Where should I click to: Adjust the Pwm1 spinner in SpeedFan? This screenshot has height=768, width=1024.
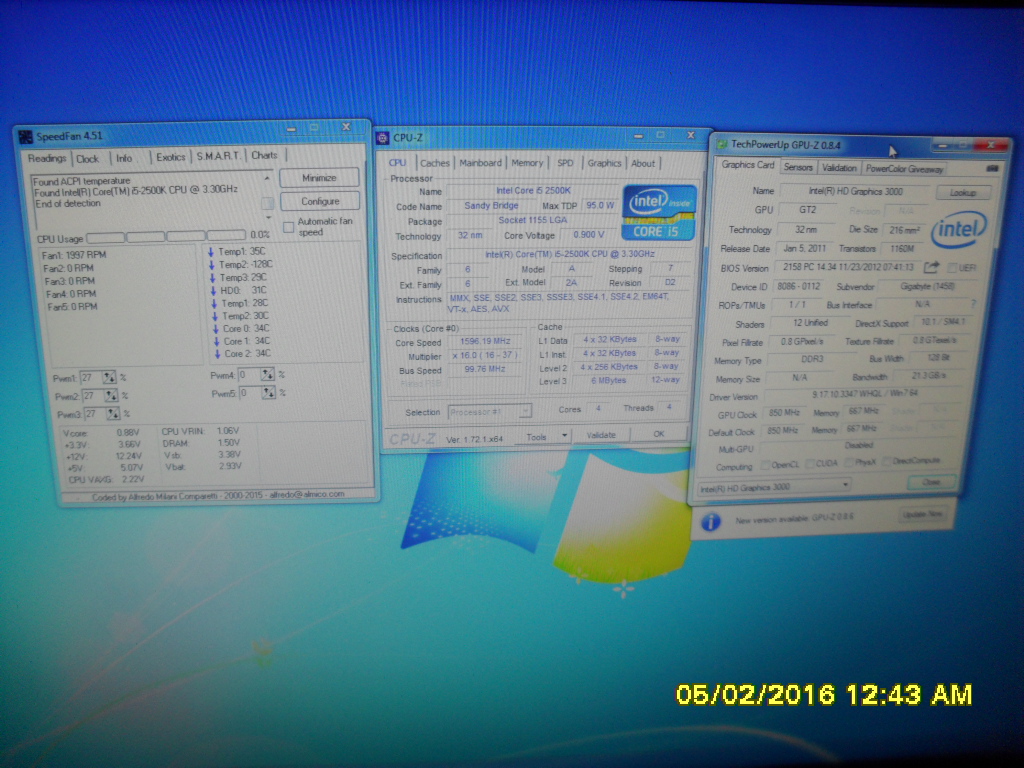point(109,377)
